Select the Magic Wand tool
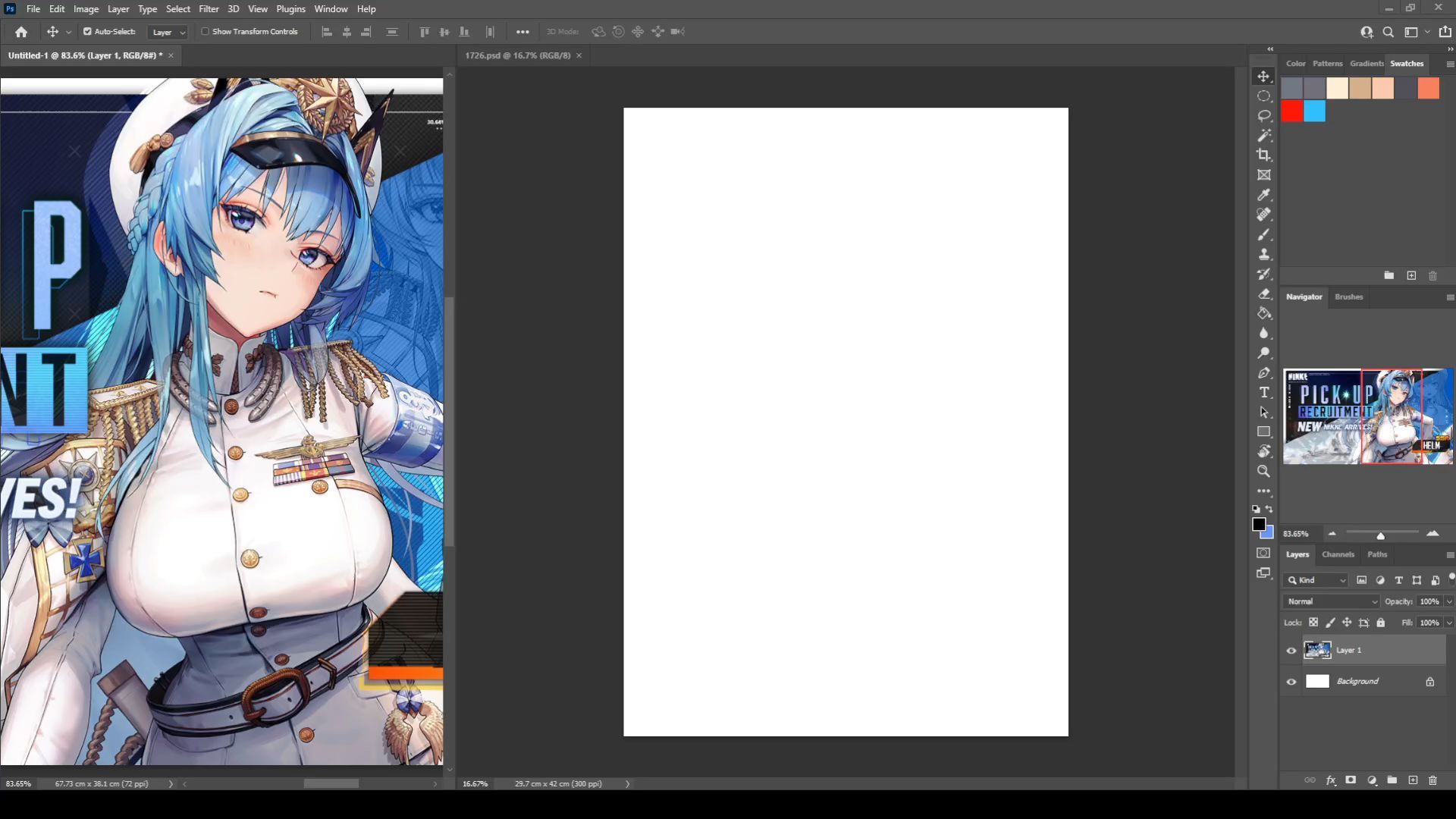The width and height of the screenshot is (1456, 819). coord(1263,136)
